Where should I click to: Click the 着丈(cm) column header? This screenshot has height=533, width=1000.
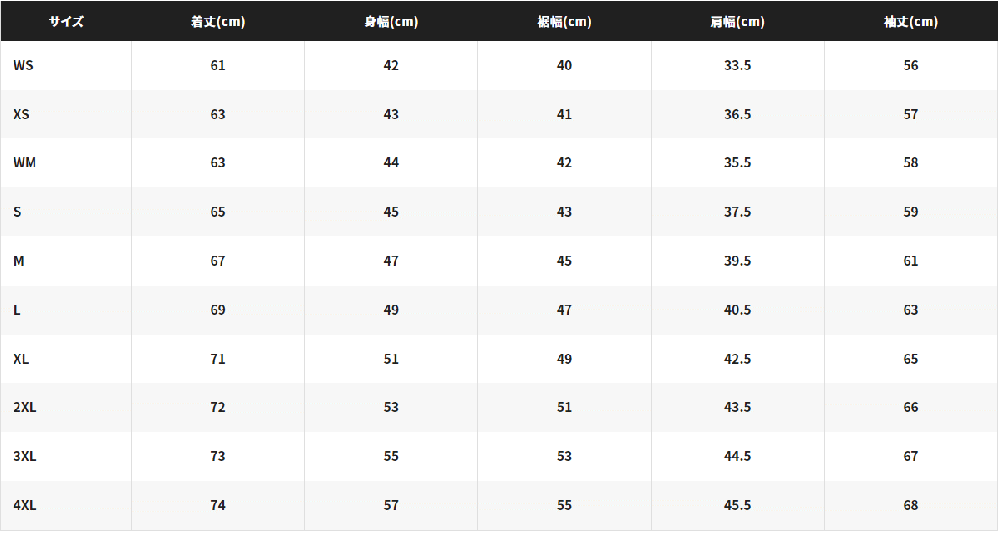pos(218,22)
